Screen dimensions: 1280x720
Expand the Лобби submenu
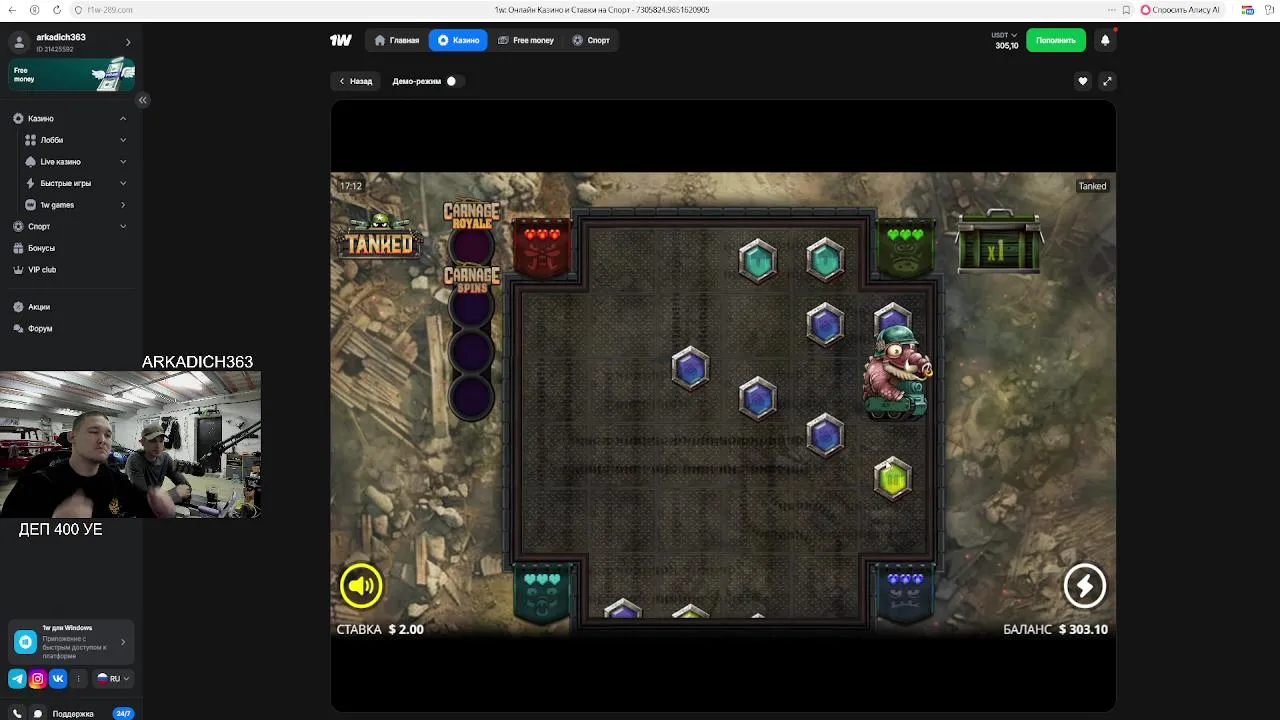point(123,140)
